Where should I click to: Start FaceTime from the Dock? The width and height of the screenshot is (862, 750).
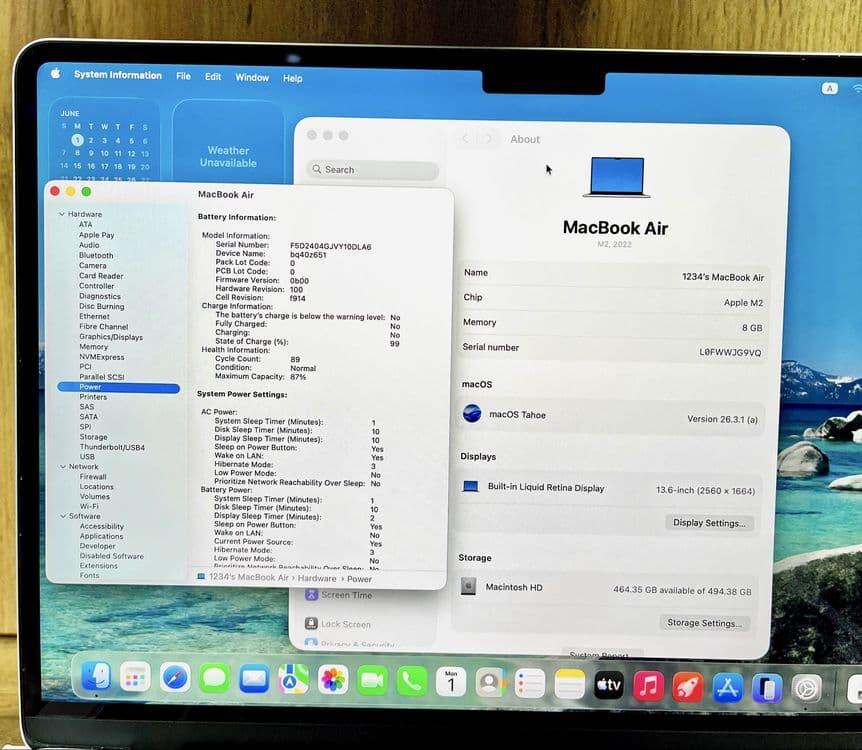[372, 681]
